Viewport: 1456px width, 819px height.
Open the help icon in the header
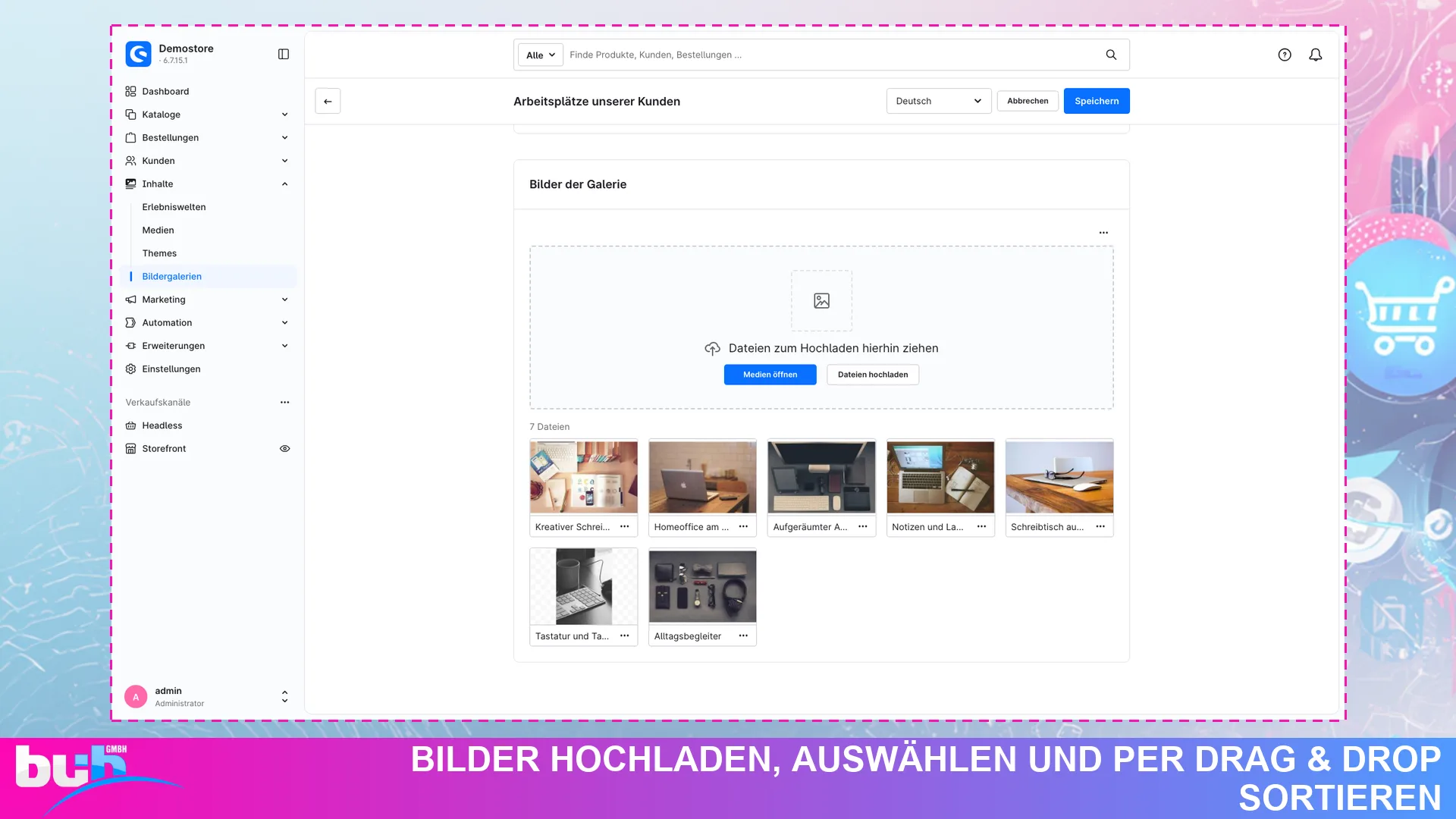point(1285,55)
